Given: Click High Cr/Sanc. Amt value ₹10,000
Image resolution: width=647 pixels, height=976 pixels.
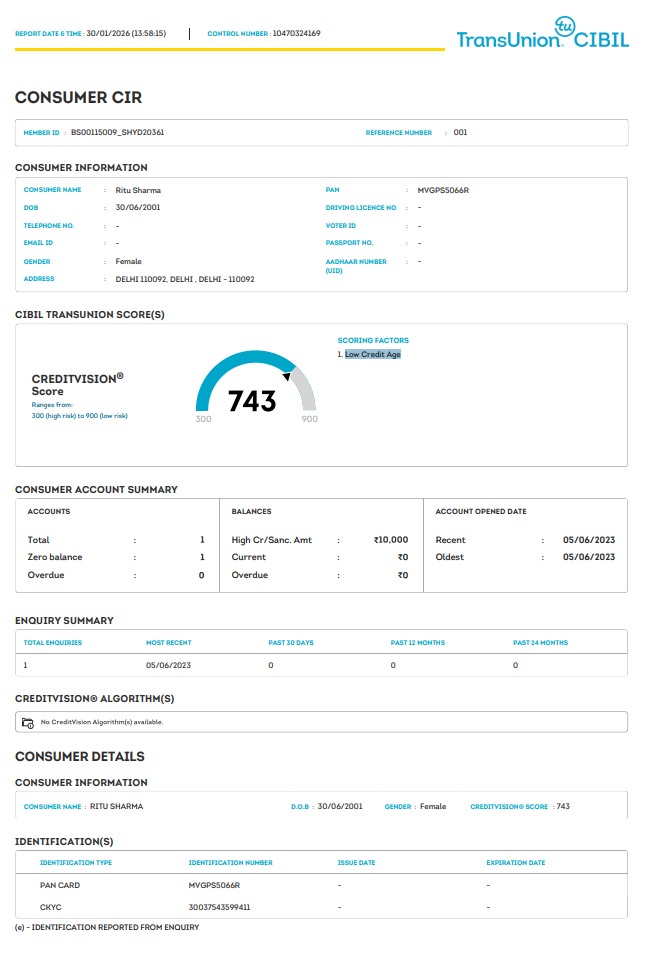Looking at the screenshot, I should pos(391,540).
